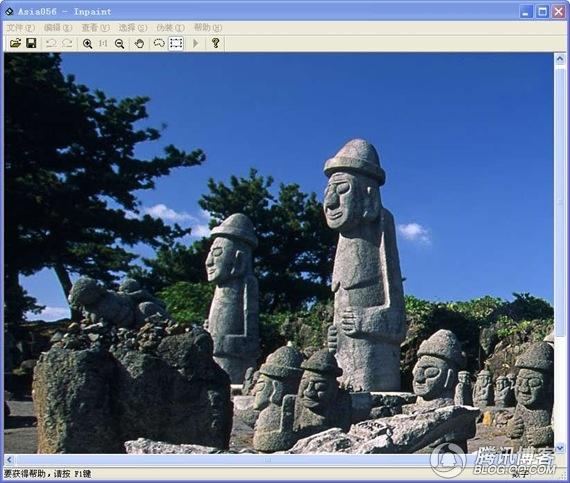Open help via the question mark icon
This screenshot has height=483, width=570.
[x=216, y=43]
